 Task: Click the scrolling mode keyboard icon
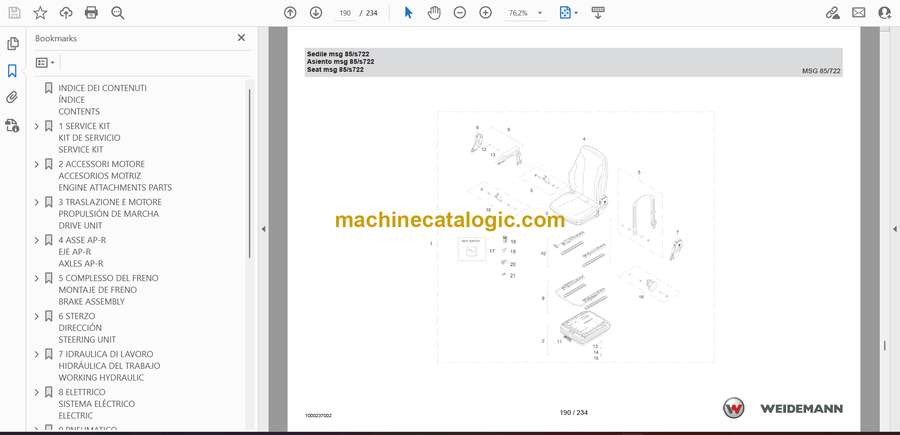(598, 13)
